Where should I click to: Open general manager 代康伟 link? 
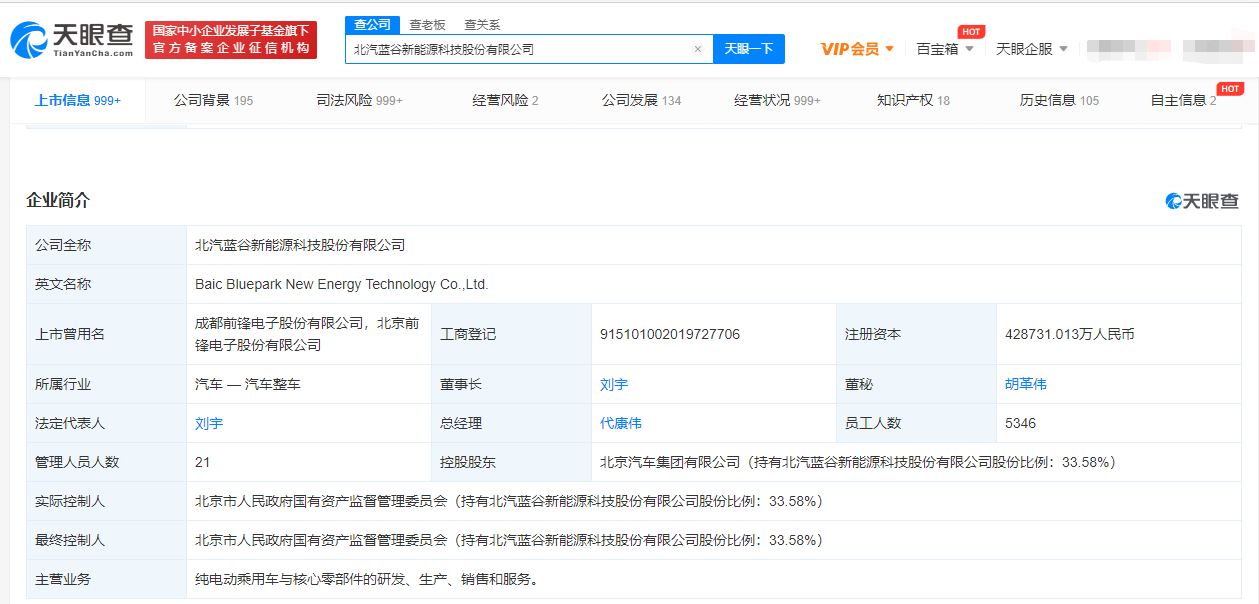coord(620,423)
